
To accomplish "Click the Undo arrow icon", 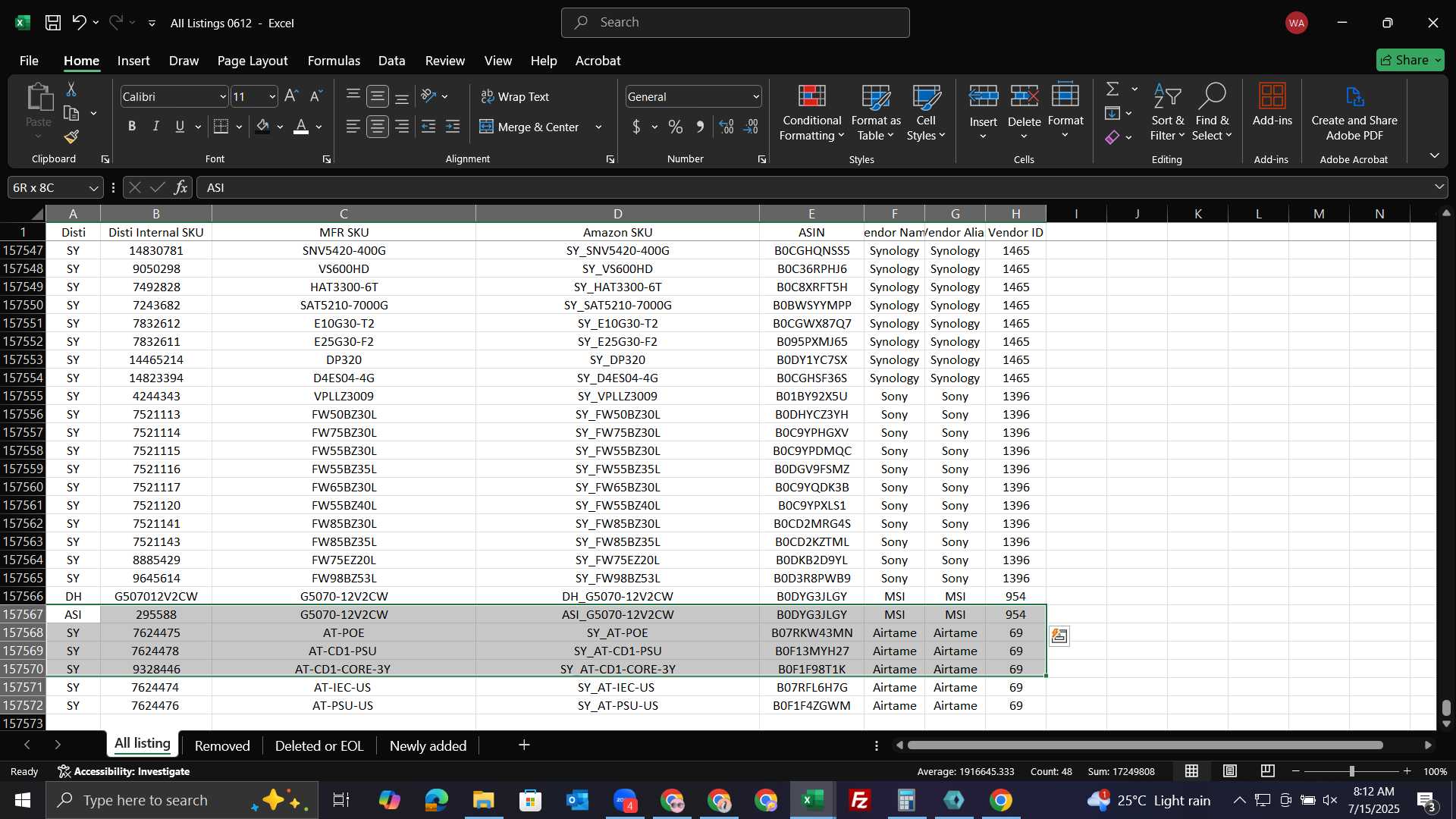I will [x=79, y=23].
